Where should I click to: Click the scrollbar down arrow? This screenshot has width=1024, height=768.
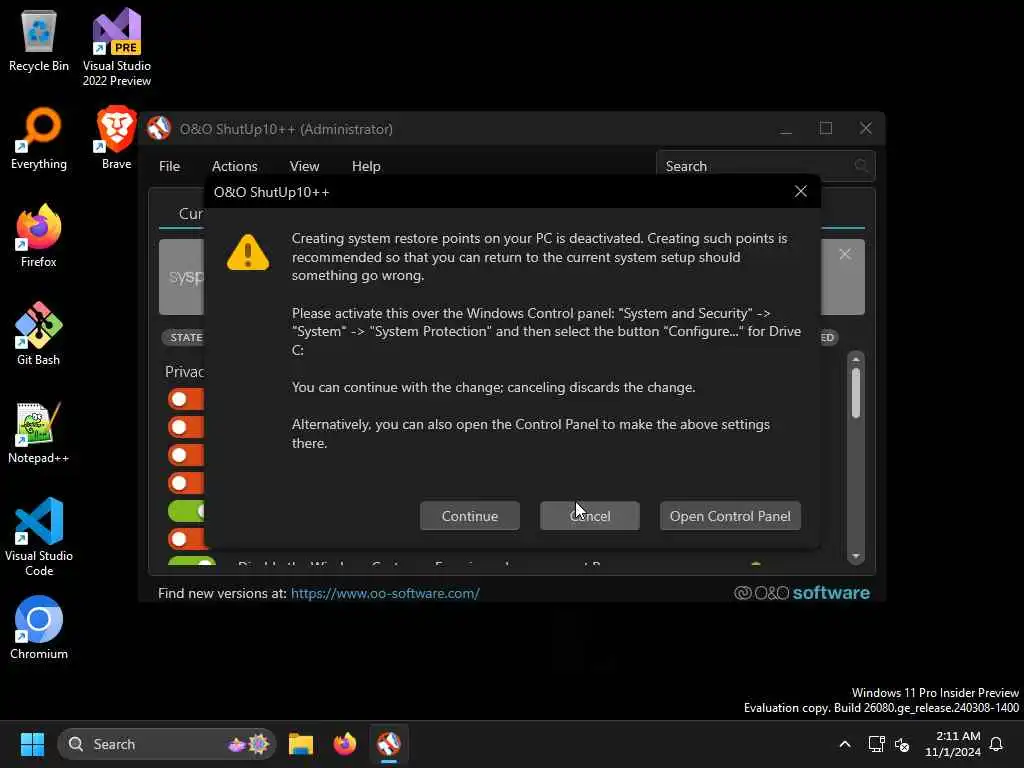pyautogui.click(x=856, y=556)
